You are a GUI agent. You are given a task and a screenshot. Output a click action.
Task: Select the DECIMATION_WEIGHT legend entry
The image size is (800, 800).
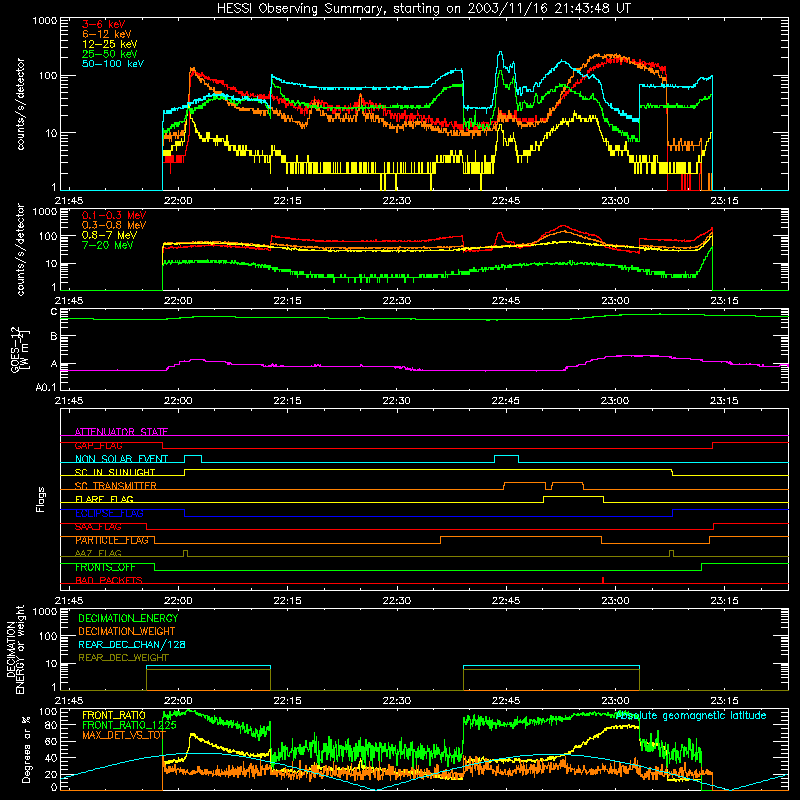coord(127,631)
